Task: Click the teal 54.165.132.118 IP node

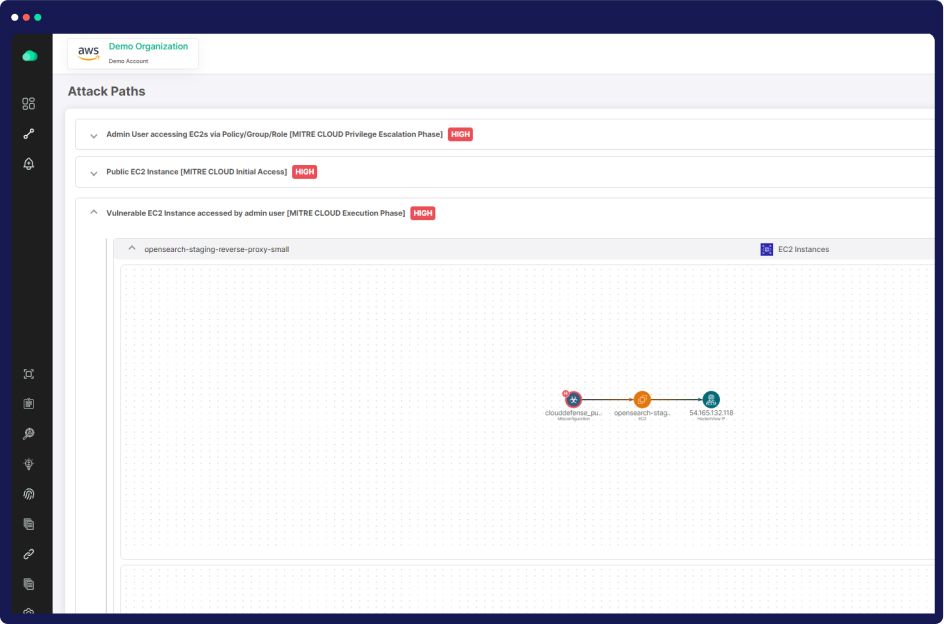Action: (711, 400)
